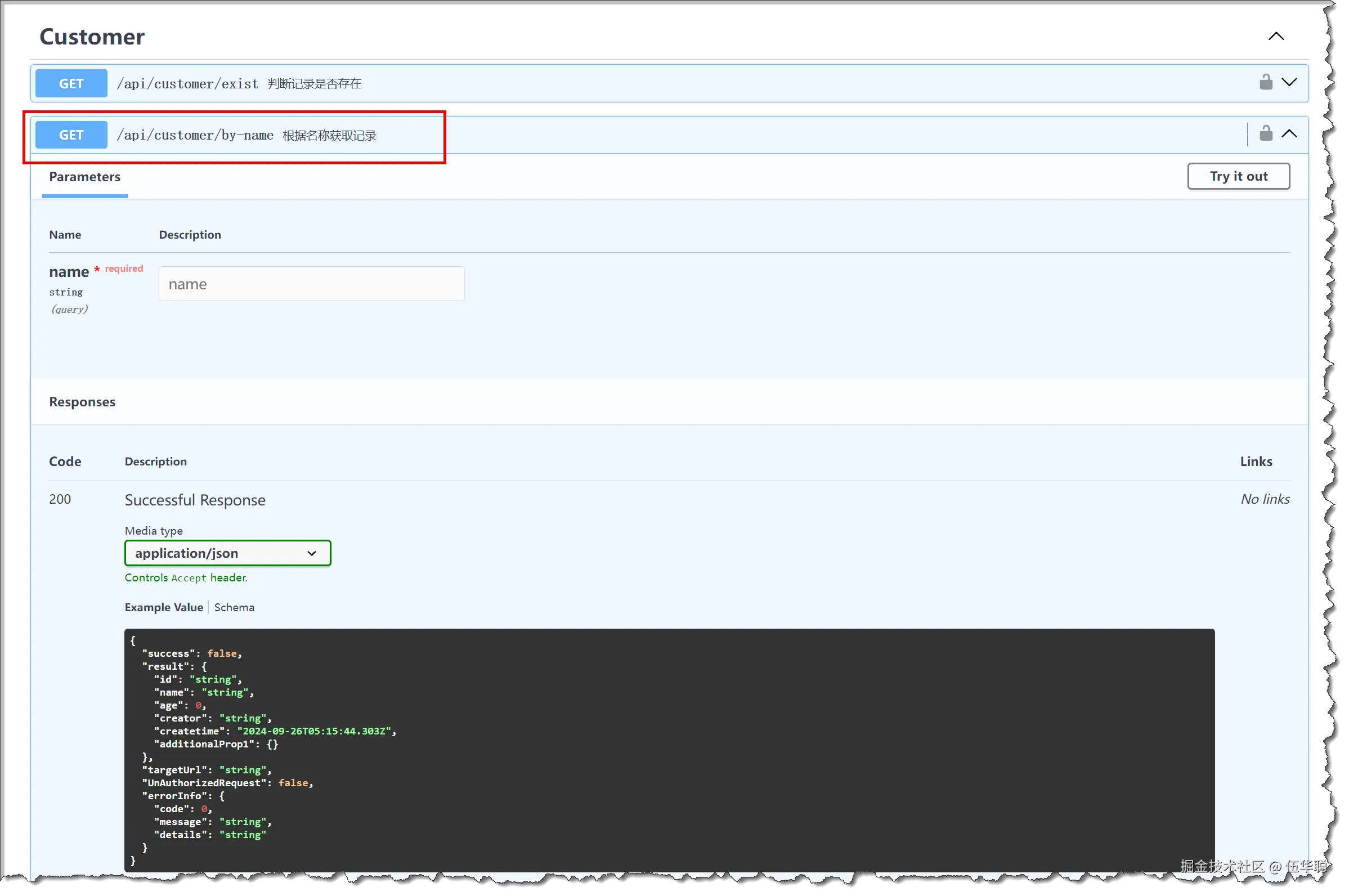1349x896 pixels.
Task: Click lock icon on /api/customer/exist row
Action: pos(1266,83)
